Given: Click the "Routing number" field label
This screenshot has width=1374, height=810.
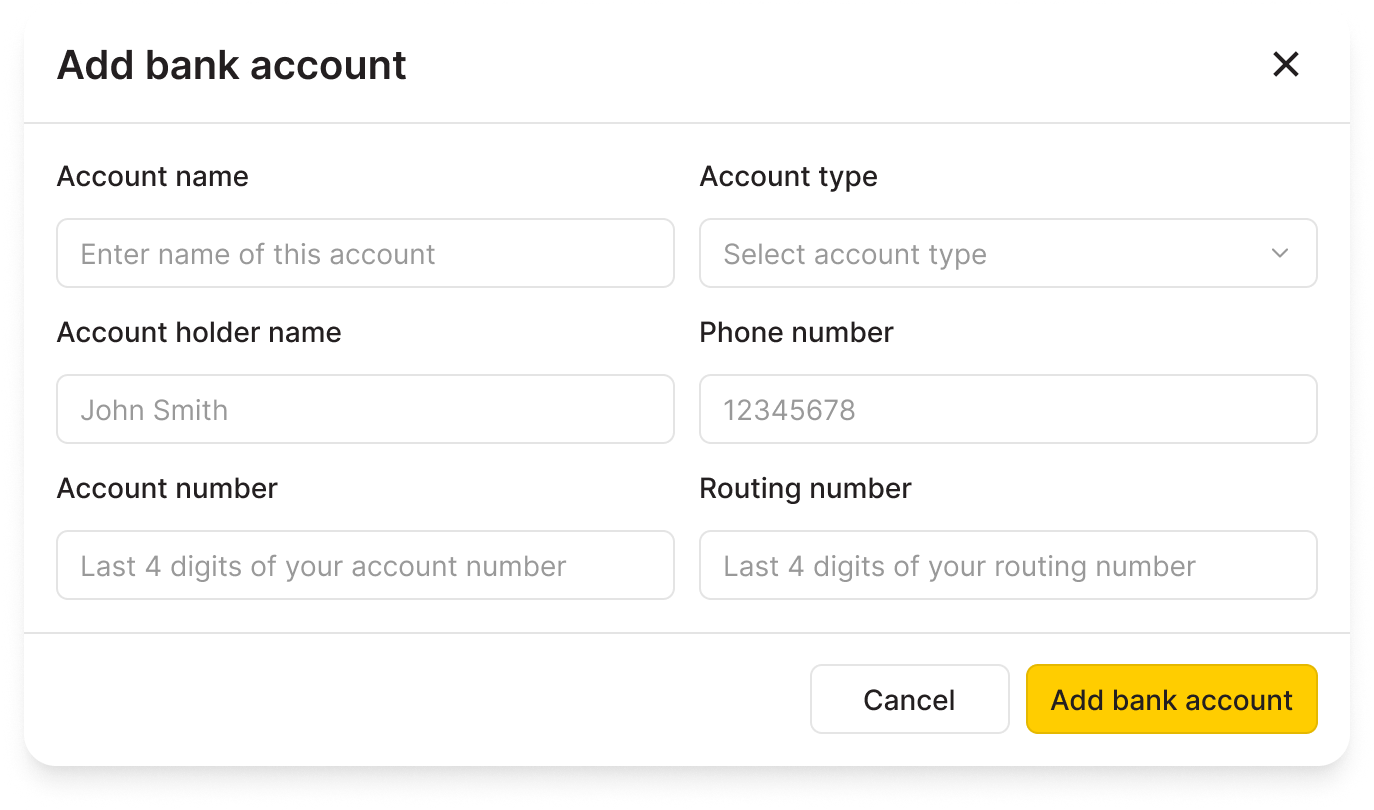Looking at the screenshot, I should point(805,489).
